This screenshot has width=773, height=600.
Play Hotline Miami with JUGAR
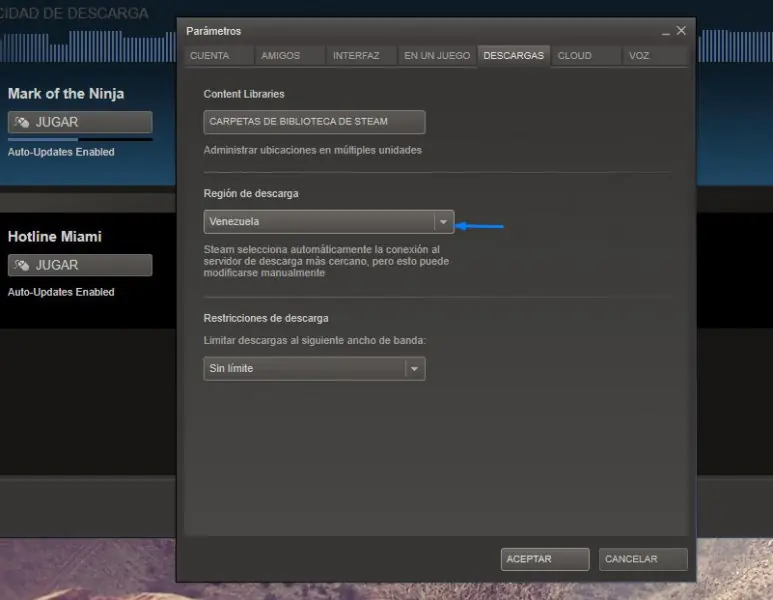click(x=80, y=265)
